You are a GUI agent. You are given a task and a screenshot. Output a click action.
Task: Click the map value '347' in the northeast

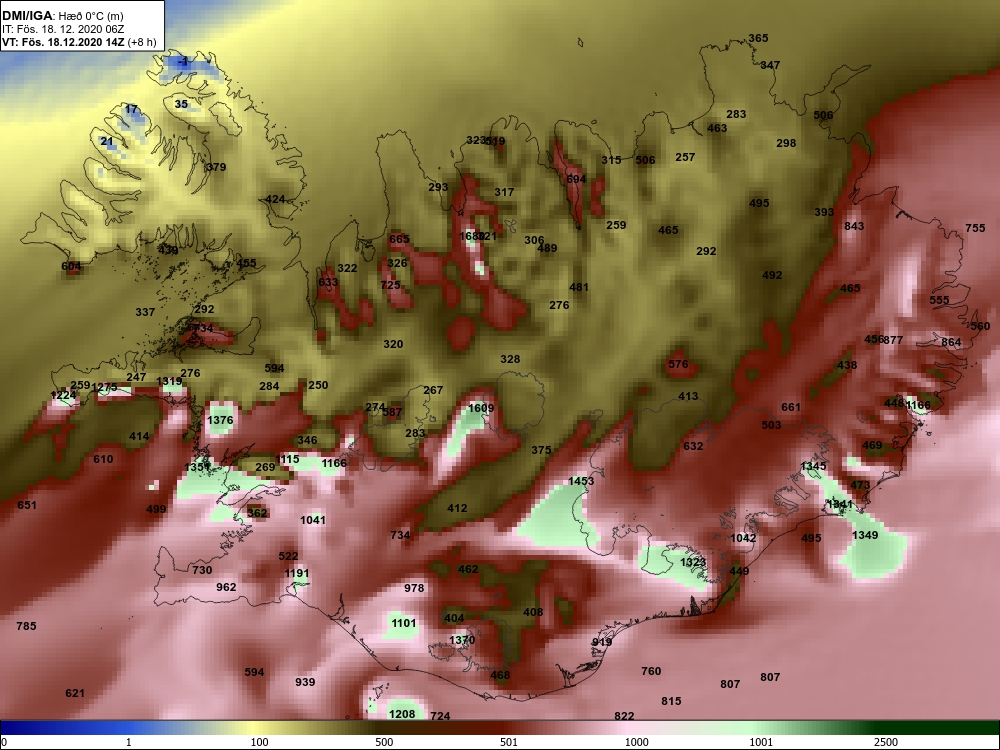pyautogui.click(x=770, y=65)
